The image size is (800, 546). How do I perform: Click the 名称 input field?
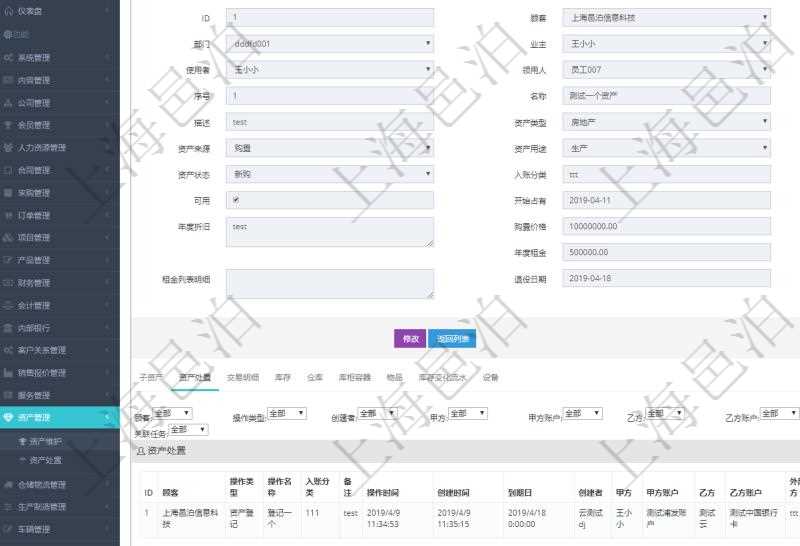click(667, 95)
